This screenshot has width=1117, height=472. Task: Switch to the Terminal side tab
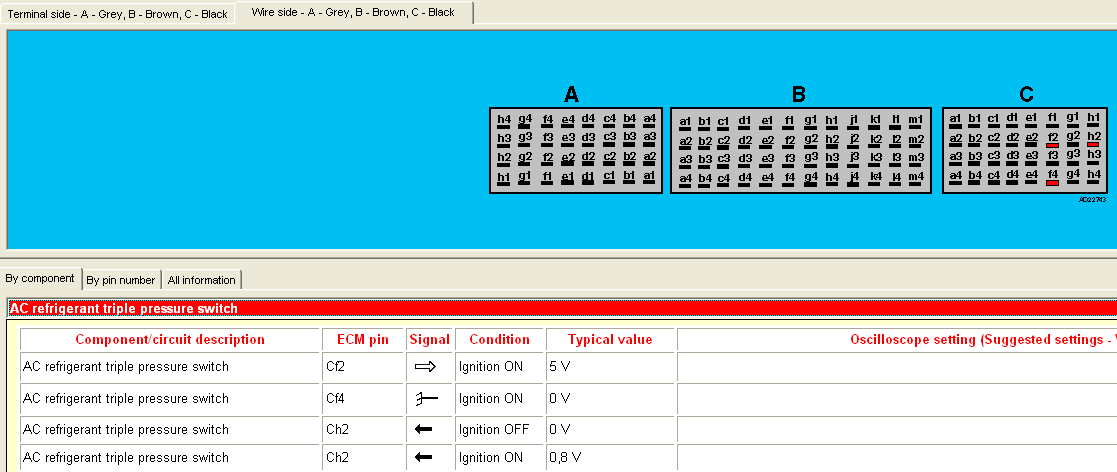click(x=118, y=14)
